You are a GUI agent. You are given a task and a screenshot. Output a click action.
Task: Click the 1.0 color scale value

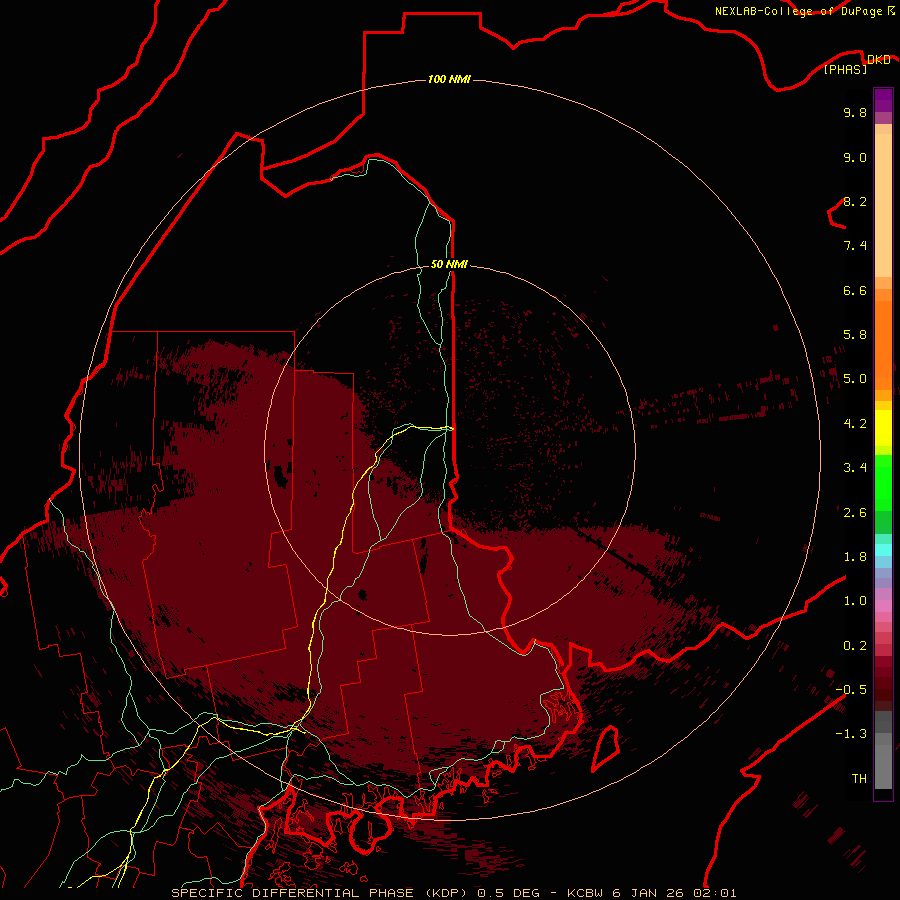click(855, 601)
